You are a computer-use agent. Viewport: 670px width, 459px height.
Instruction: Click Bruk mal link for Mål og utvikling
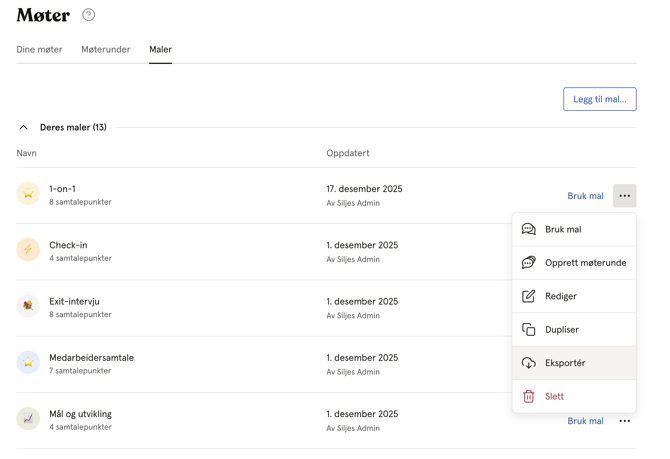click(x=585, y=421)
